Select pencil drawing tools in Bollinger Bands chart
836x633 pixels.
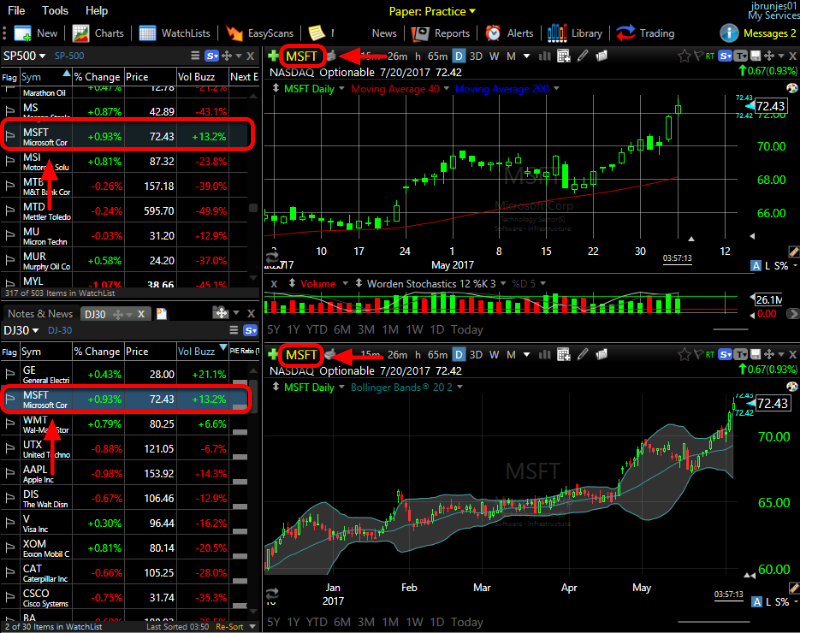click(x=583, y=354)
